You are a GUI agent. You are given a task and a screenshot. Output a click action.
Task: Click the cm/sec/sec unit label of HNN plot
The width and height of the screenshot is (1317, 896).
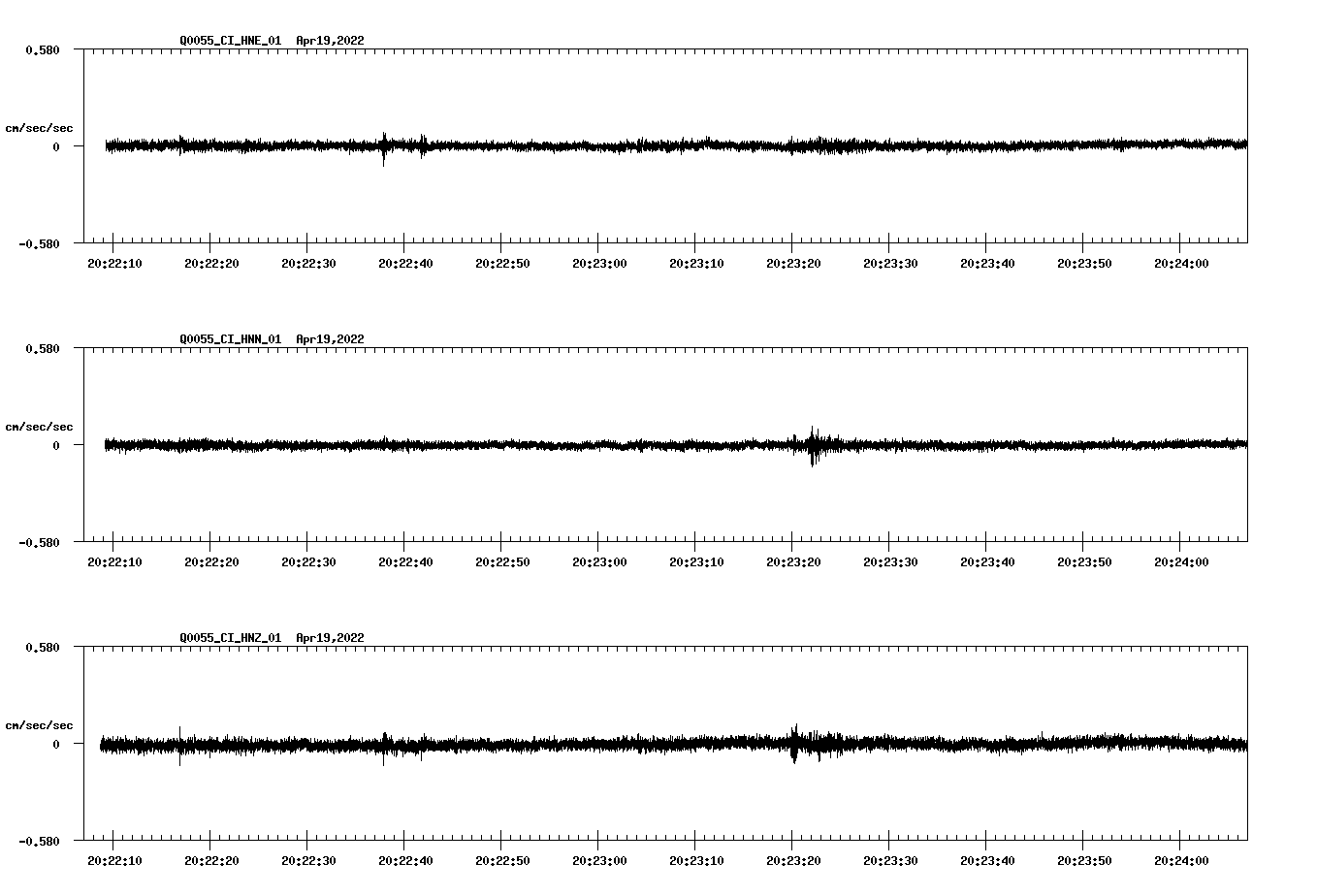click(39, 427)
